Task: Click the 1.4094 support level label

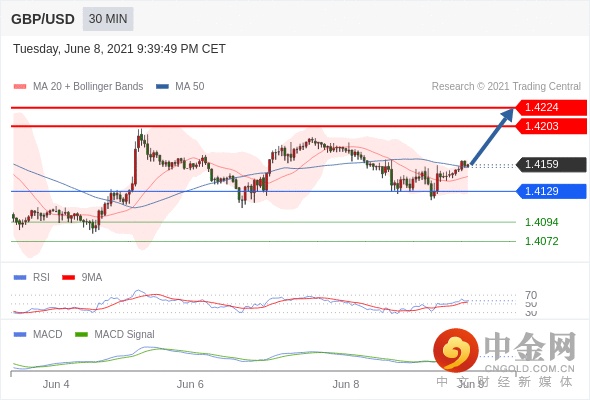Action: (541, 222)
